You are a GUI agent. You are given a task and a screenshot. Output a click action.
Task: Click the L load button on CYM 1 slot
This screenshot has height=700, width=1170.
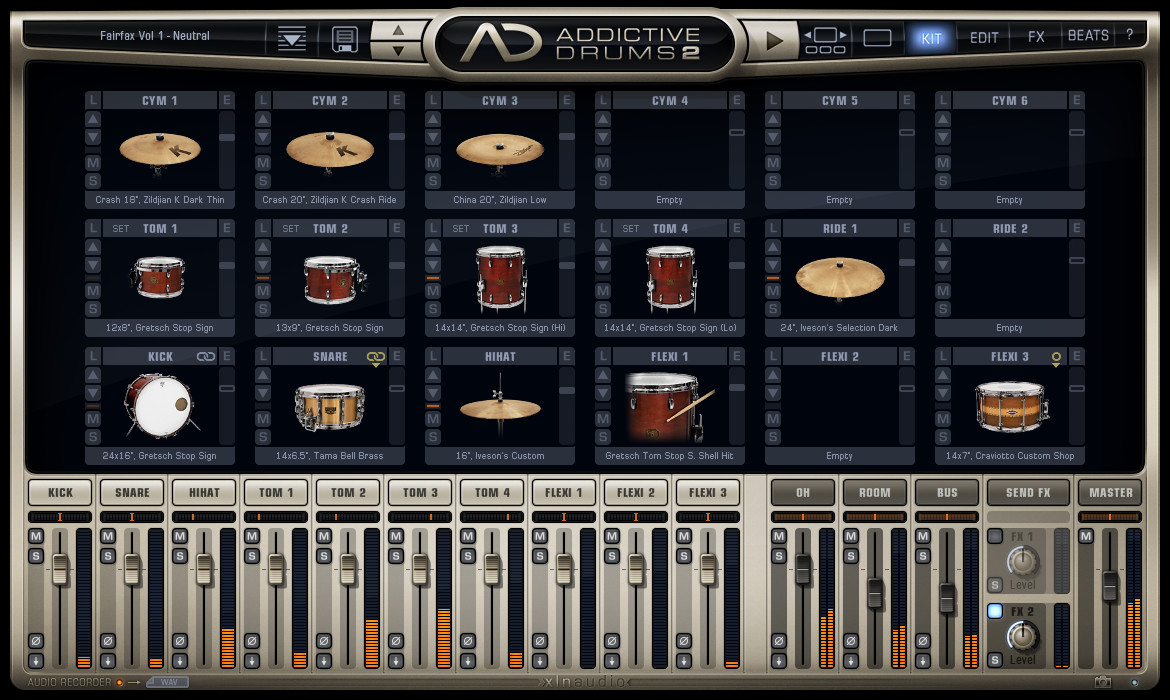point(93,100)
